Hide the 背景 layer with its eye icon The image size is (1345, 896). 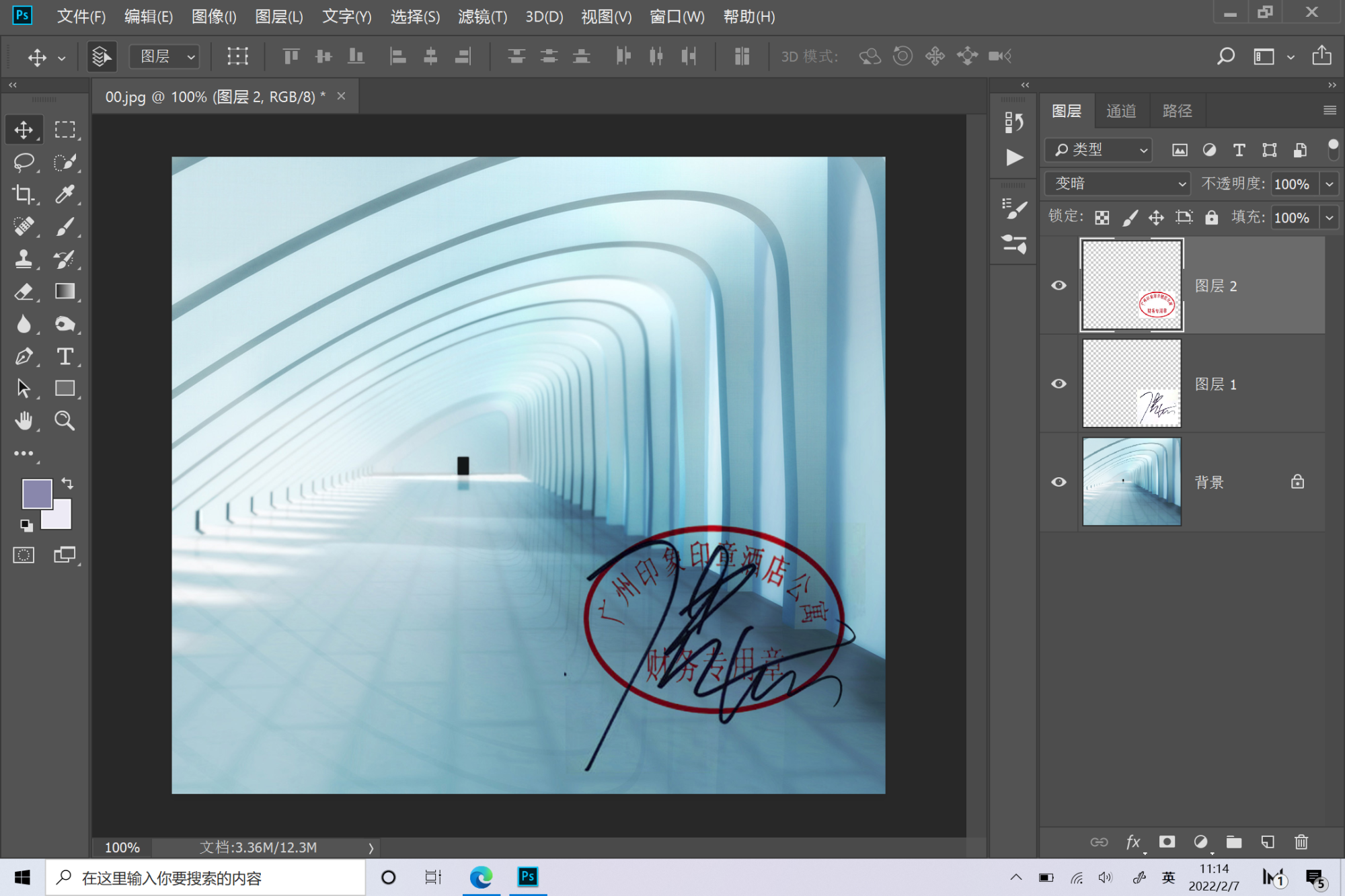click(x=1059, y=482)
